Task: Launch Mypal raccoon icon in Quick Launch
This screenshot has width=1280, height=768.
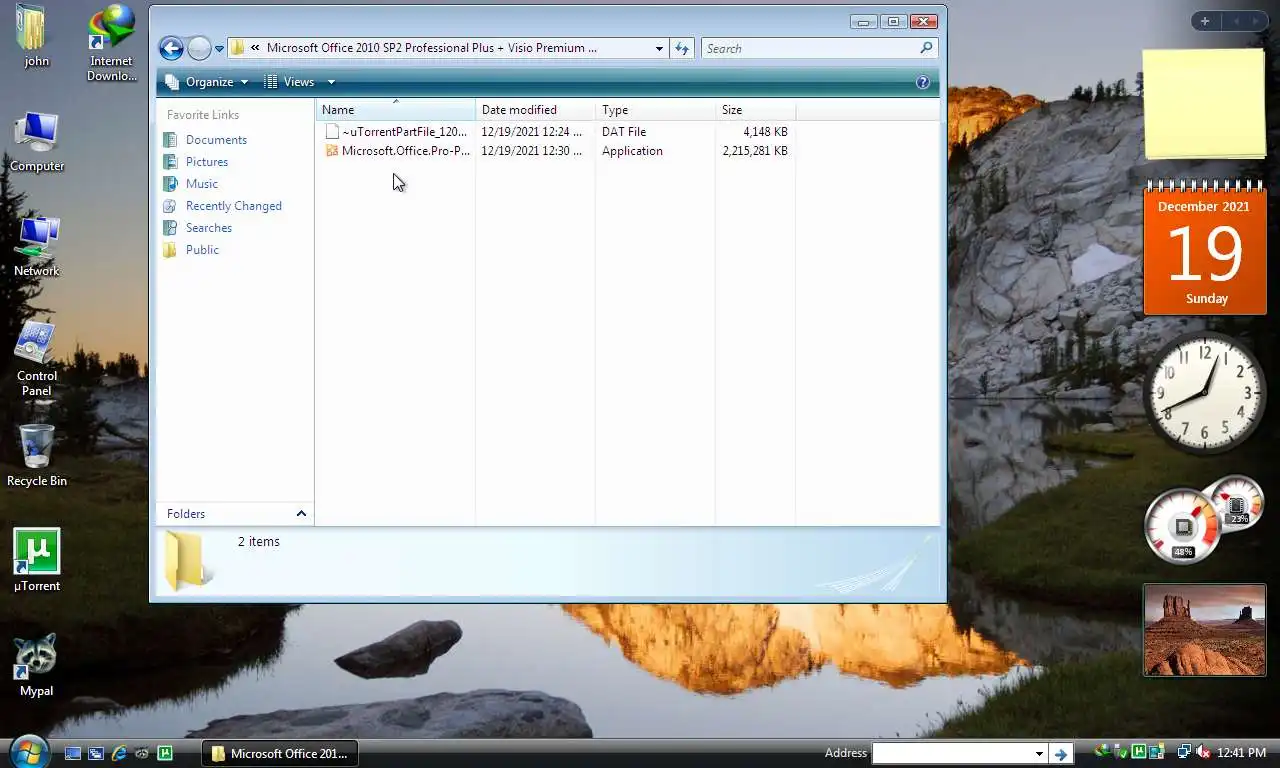Action: (142, 753)
